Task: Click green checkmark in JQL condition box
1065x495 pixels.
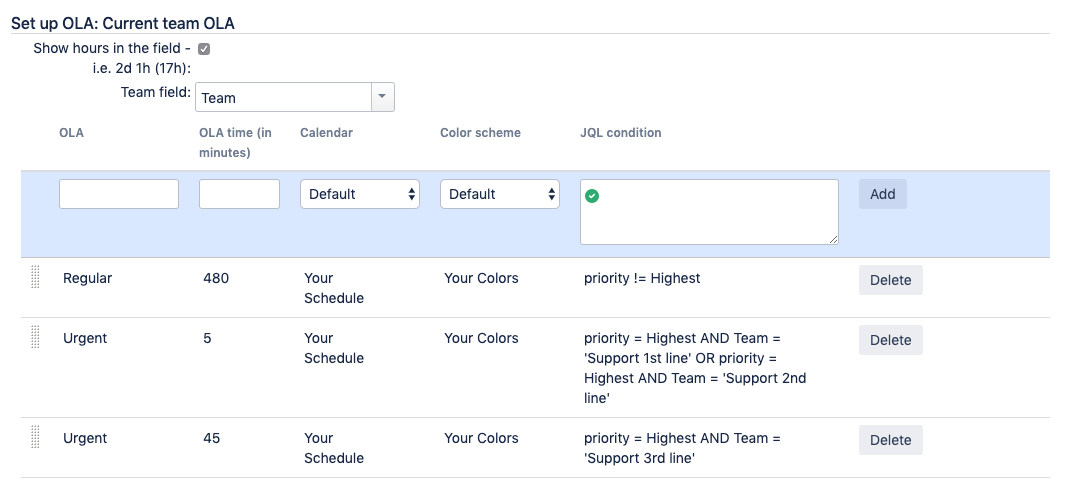Action: coord(592,196)
